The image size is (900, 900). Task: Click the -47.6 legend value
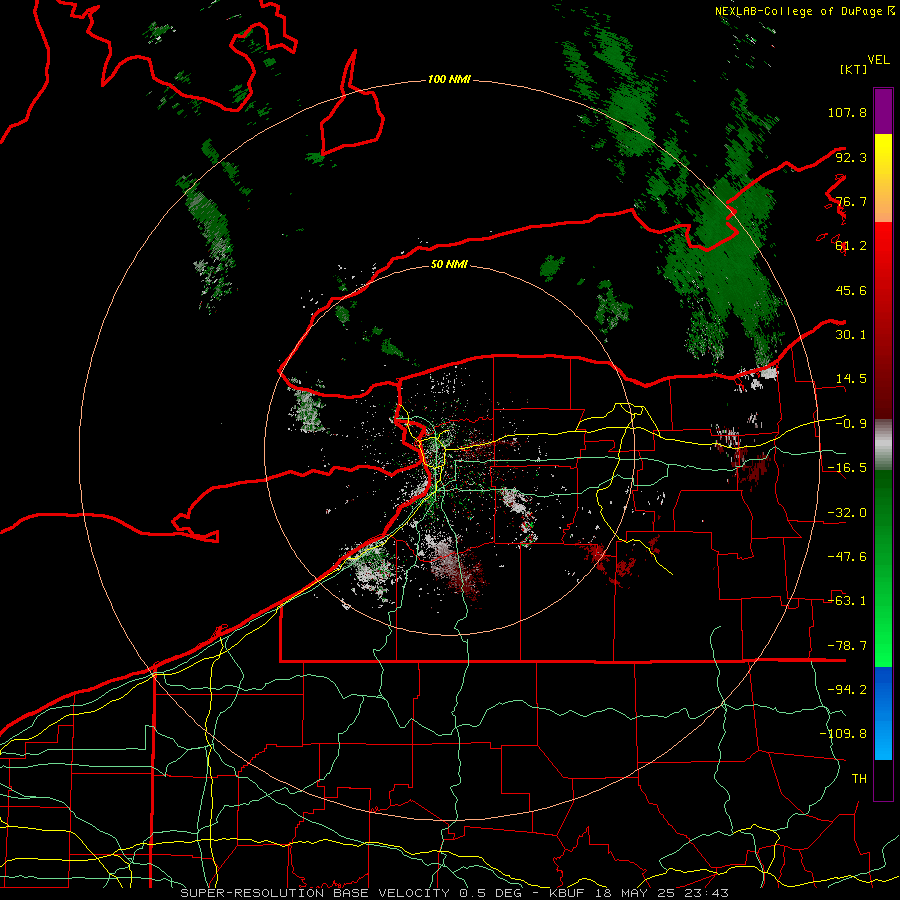(x=847, y=557)
